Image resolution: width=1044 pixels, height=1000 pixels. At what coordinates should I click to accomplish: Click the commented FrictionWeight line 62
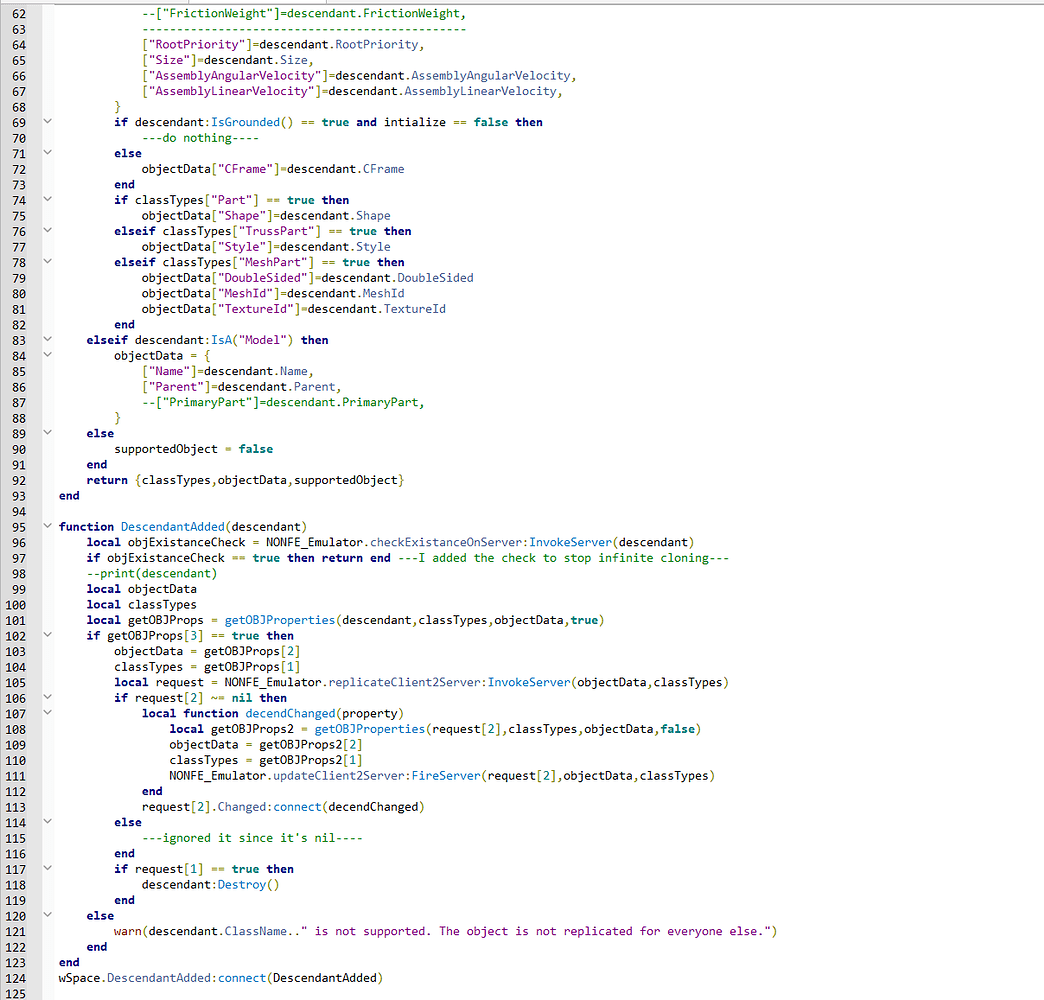(x=304, y=13)
